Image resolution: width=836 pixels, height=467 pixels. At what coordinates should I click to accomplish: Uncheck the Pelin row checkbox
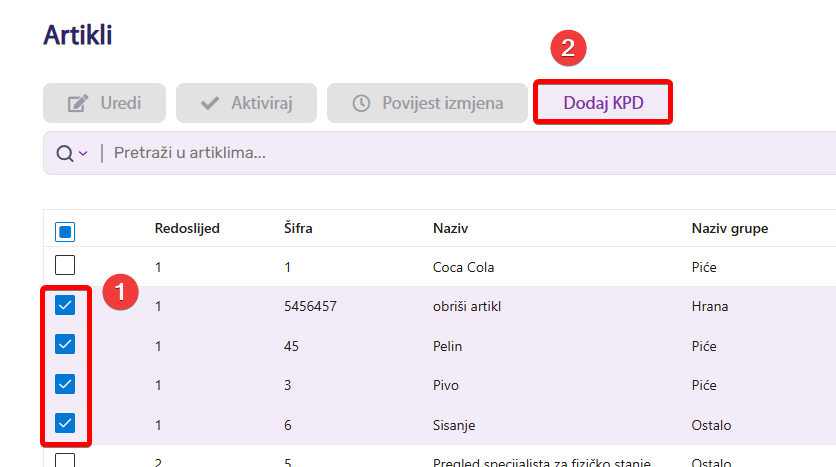(x=65, y=344)
